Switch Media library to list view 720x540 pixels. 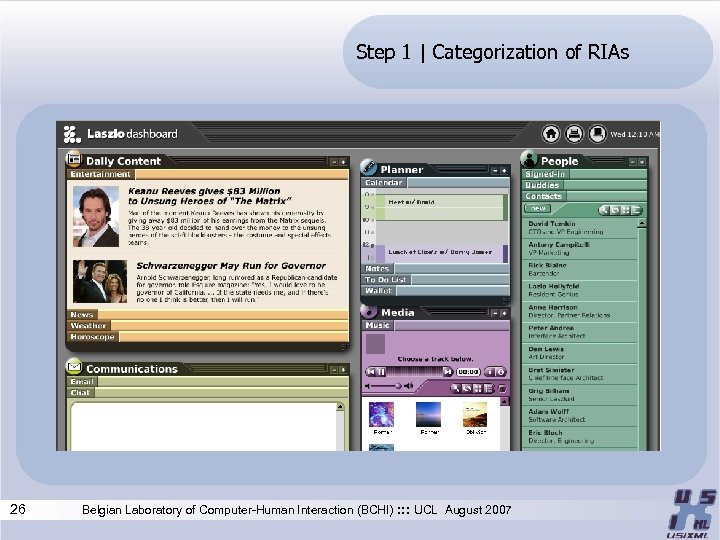[489, 388]
